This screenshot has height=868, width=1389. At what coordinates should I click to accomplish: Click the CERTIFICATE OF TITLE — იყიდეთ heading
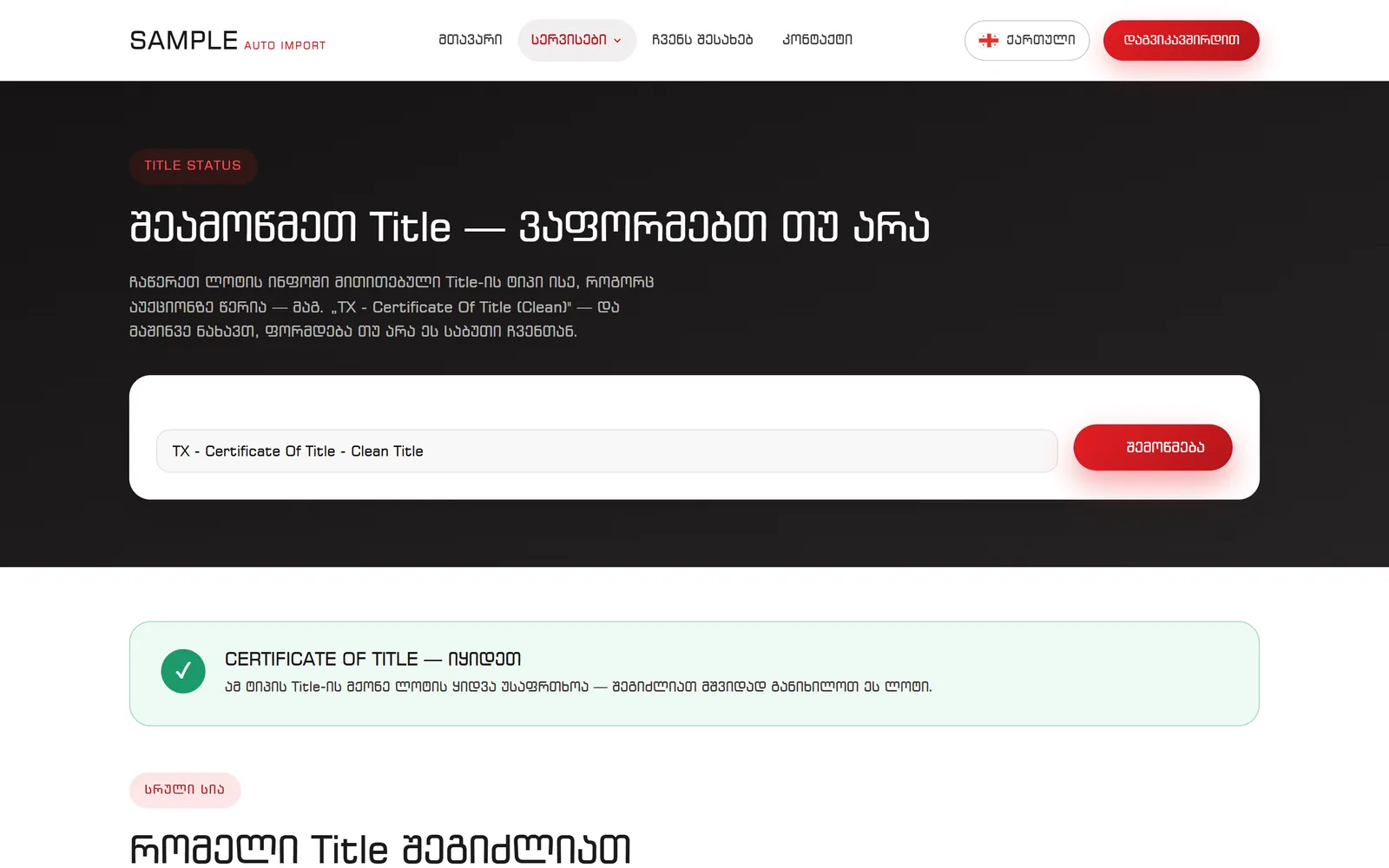[373, 659]
